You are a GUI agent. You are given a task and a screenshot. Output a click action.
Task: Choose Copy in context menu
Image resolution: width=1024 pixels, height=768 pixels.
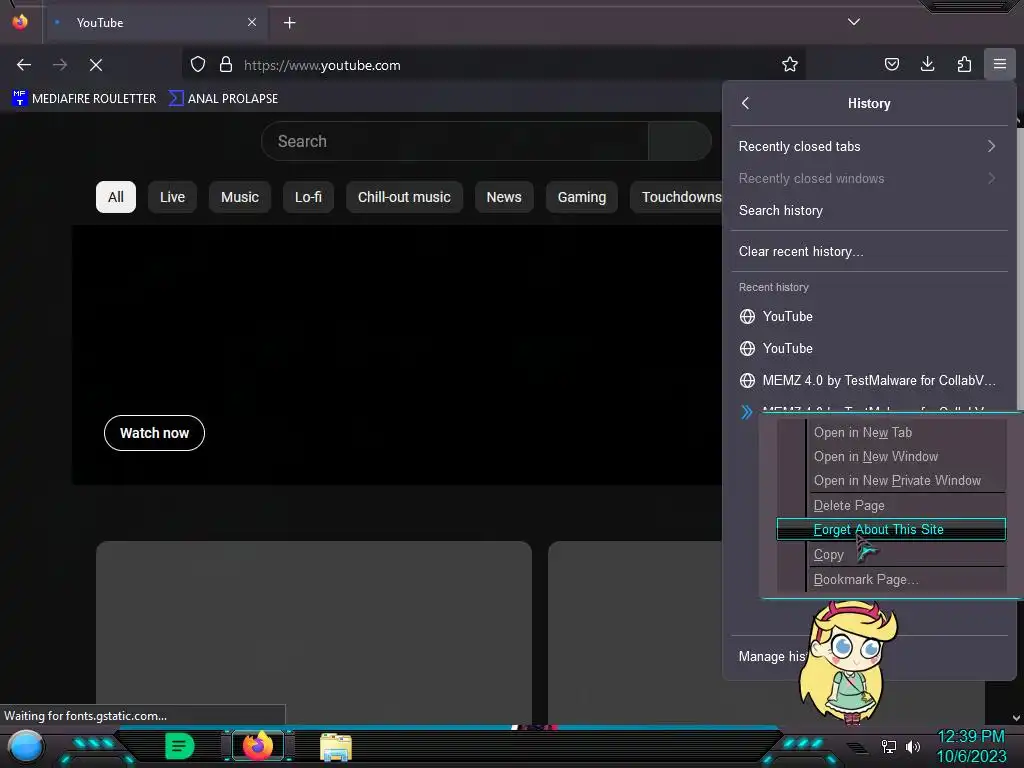[x=891, y=554]
